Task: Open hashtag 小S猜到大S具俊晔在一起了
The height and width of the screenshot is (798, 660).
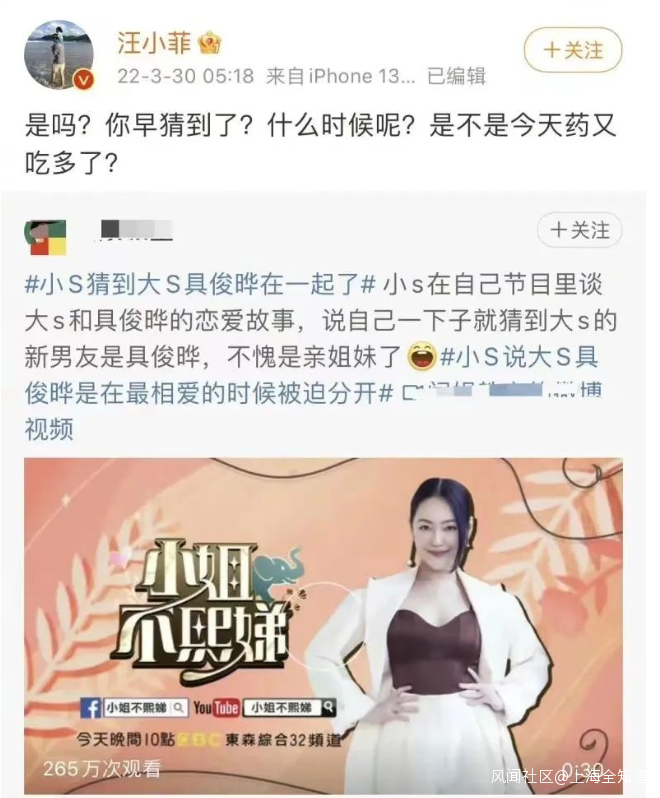Action: pyautogui.click(x=200, y=284)
